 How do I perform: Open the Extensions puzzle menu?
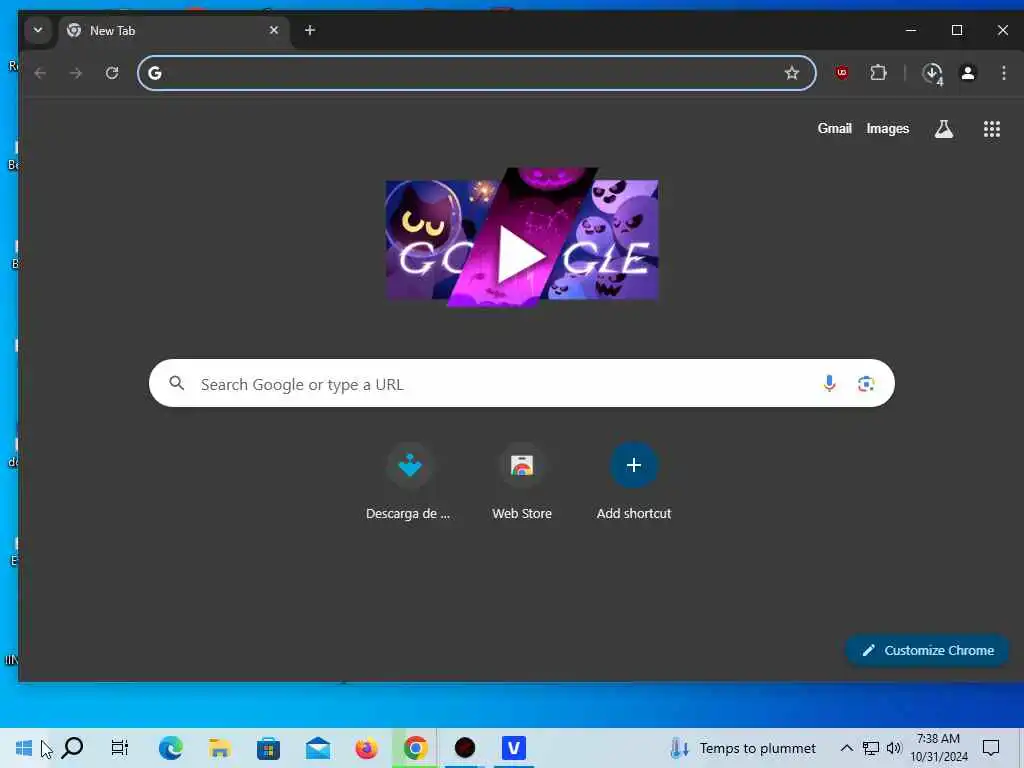point(878,73)
